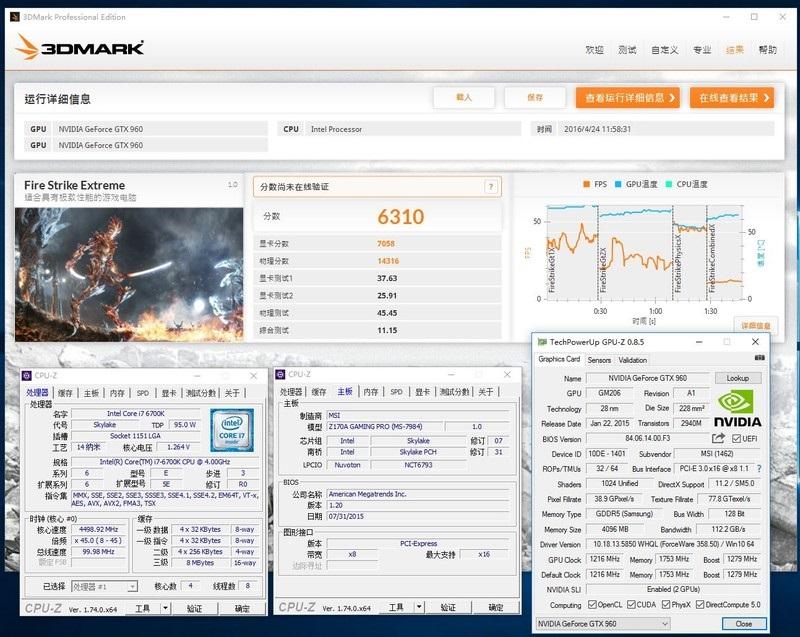800x637 pixels.
Task: Click the 3DMark title bar app icon
Action: [15, 17]
